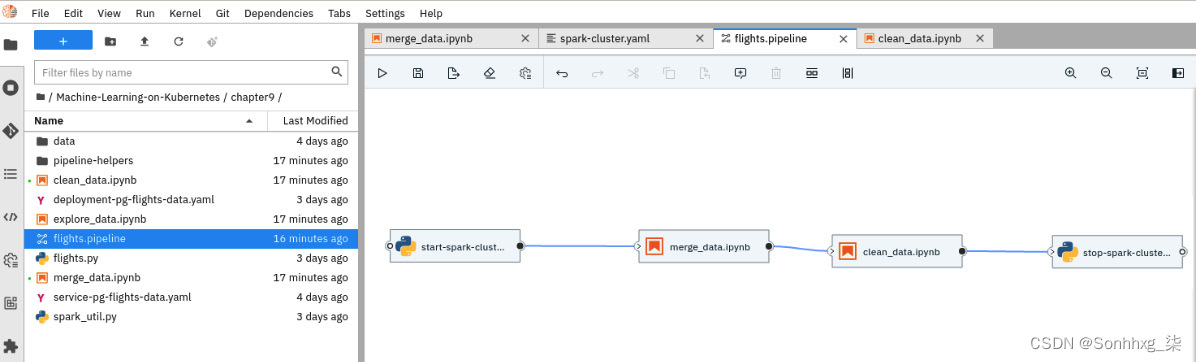Save the pipeline with the floppy icon
This screenshot has height=362, width=1196.
coord(418,73)
